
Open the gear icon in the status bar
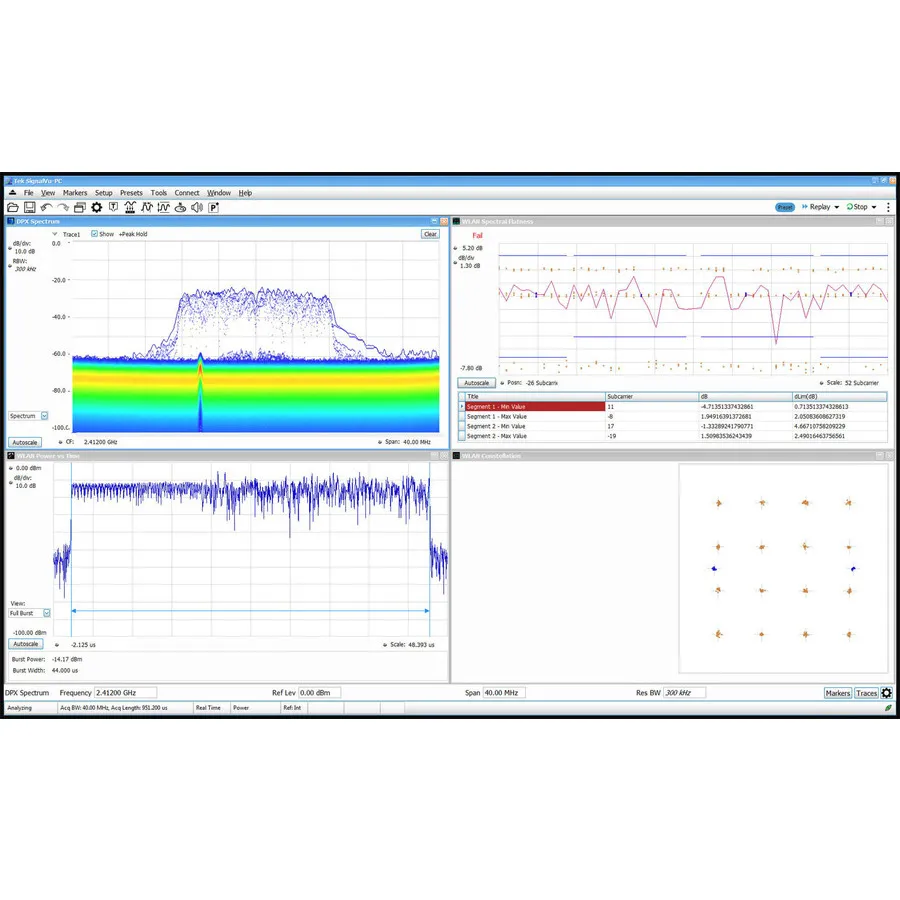pyautogui.click(x=886, y=692)
